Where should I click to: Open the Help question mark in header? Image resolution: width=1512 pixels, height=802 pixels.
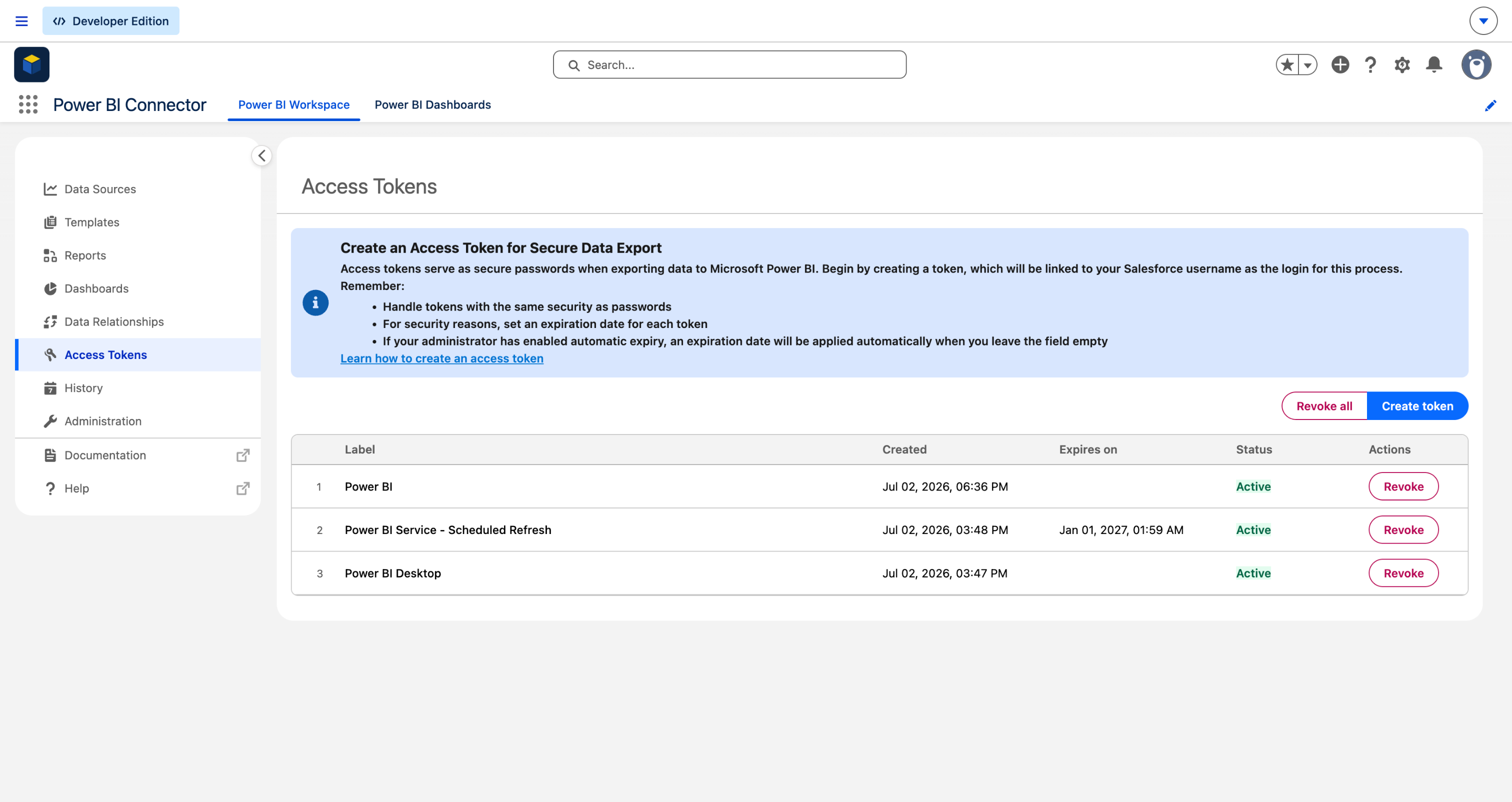click(1370, 64)
